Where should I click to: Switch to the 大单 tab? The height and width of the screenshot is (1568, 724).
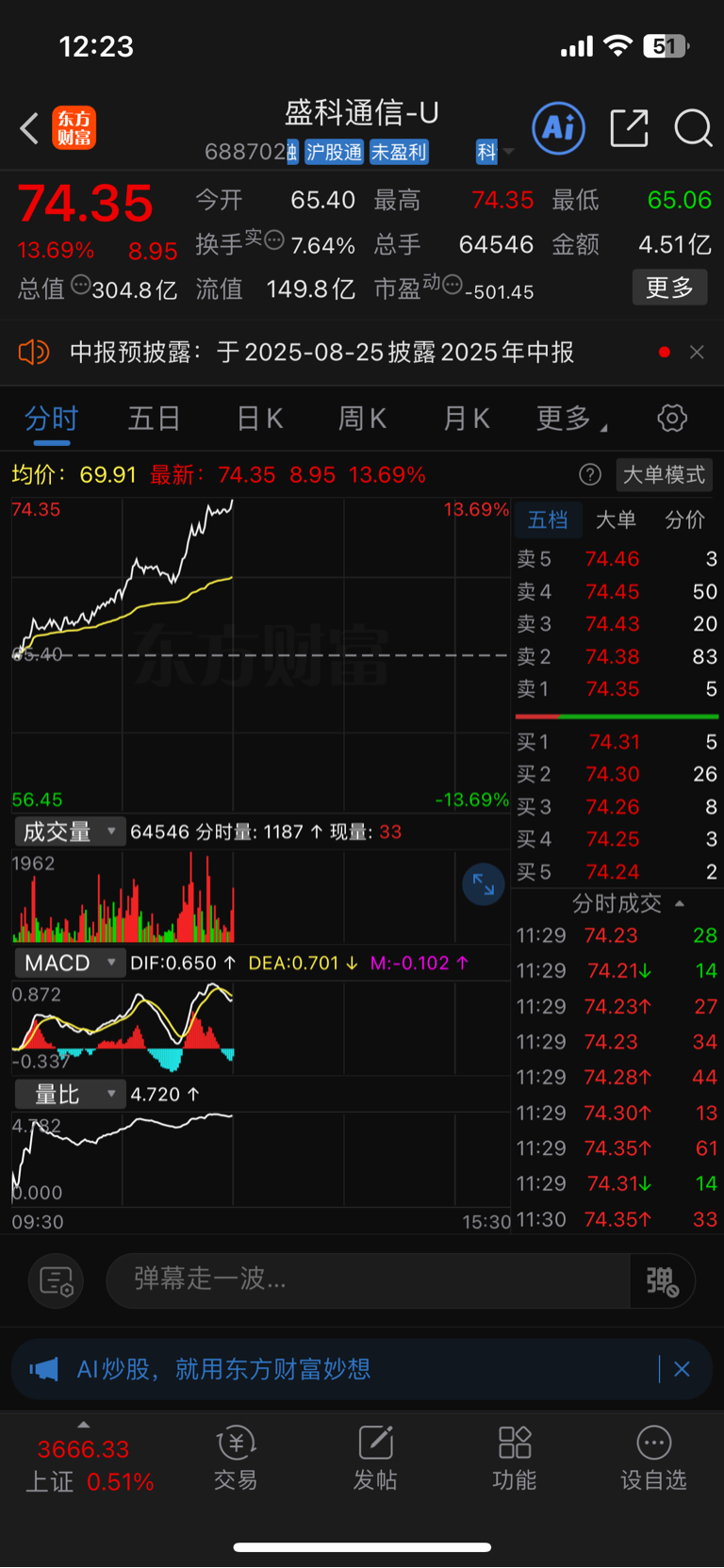click(616, 520)
